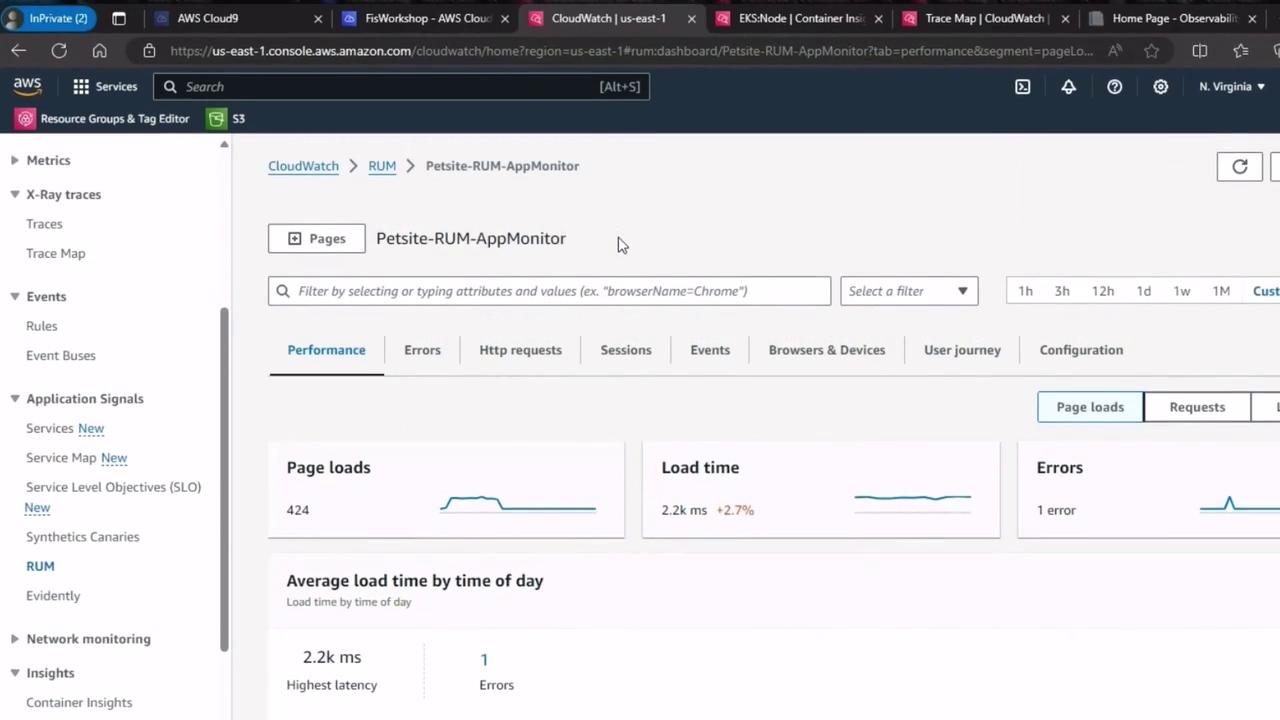Refresh the RUM dashboard
This screenshot has width=1280, height=720.
click(x=1239, y=167)
